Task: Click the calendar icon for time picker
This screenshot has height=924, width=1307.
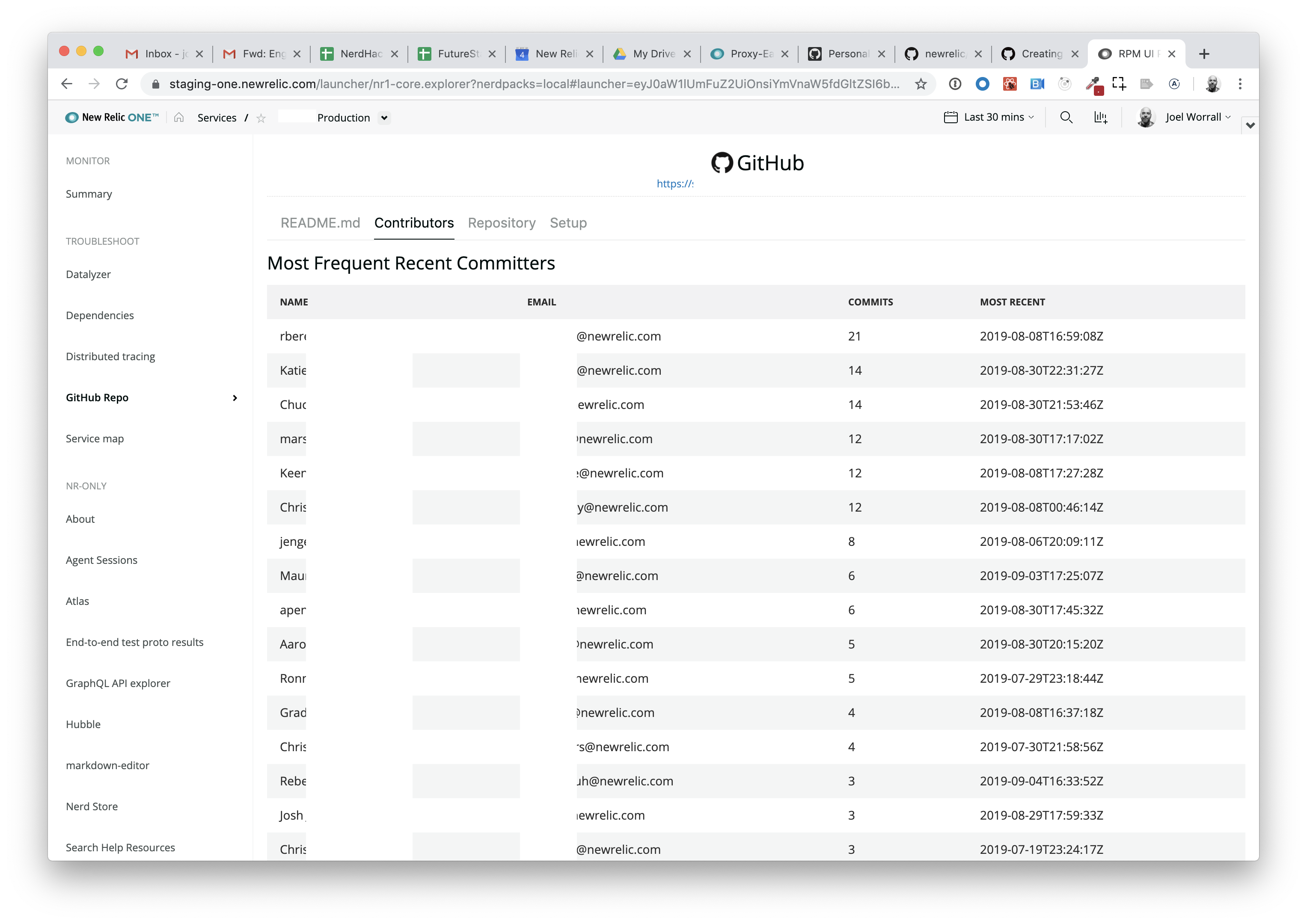Action: tap(950, 117)
